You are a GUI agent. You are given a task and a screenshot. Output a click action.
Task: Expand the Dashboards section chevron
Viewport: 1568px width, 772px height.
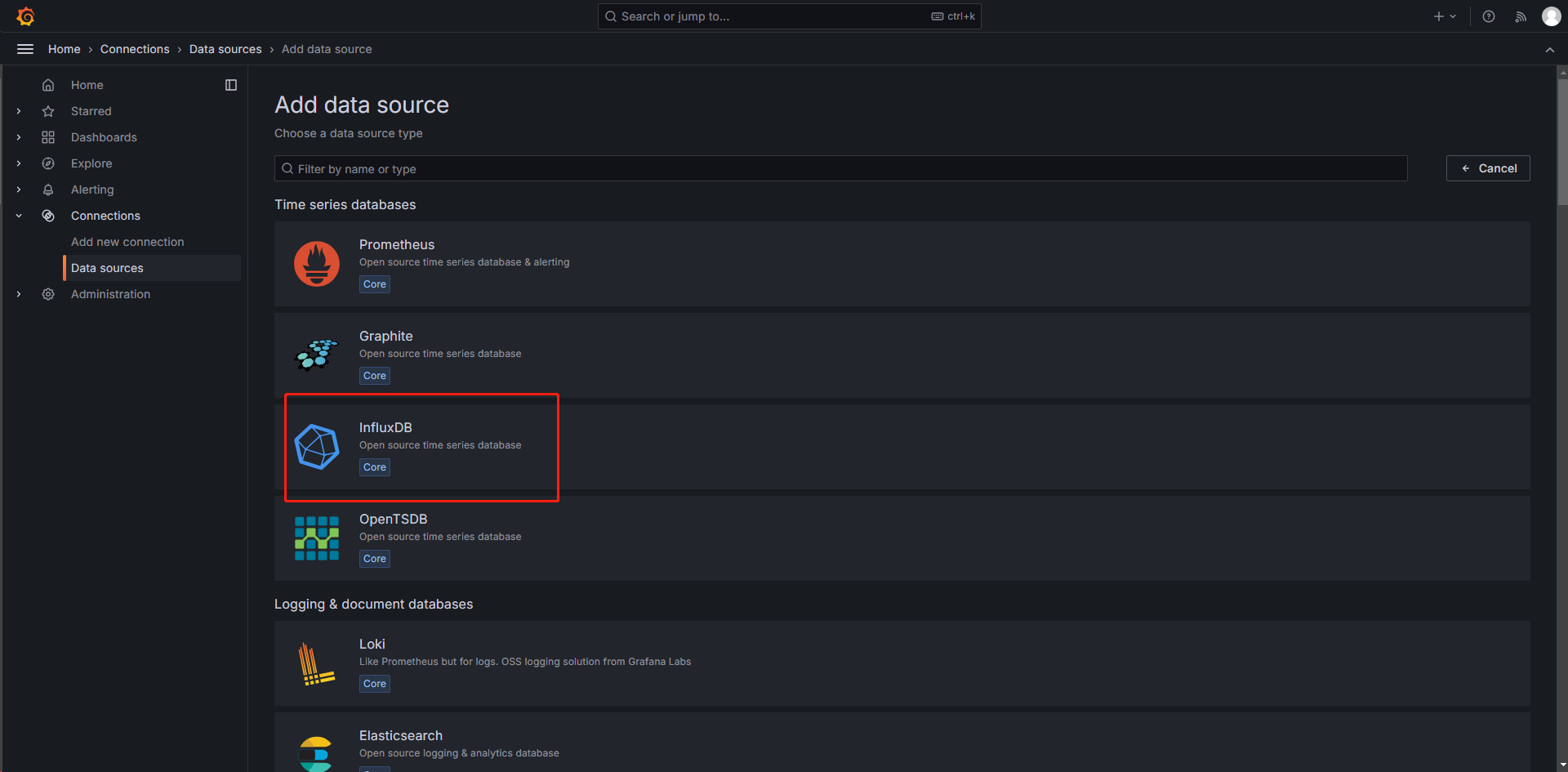point(19,137)
